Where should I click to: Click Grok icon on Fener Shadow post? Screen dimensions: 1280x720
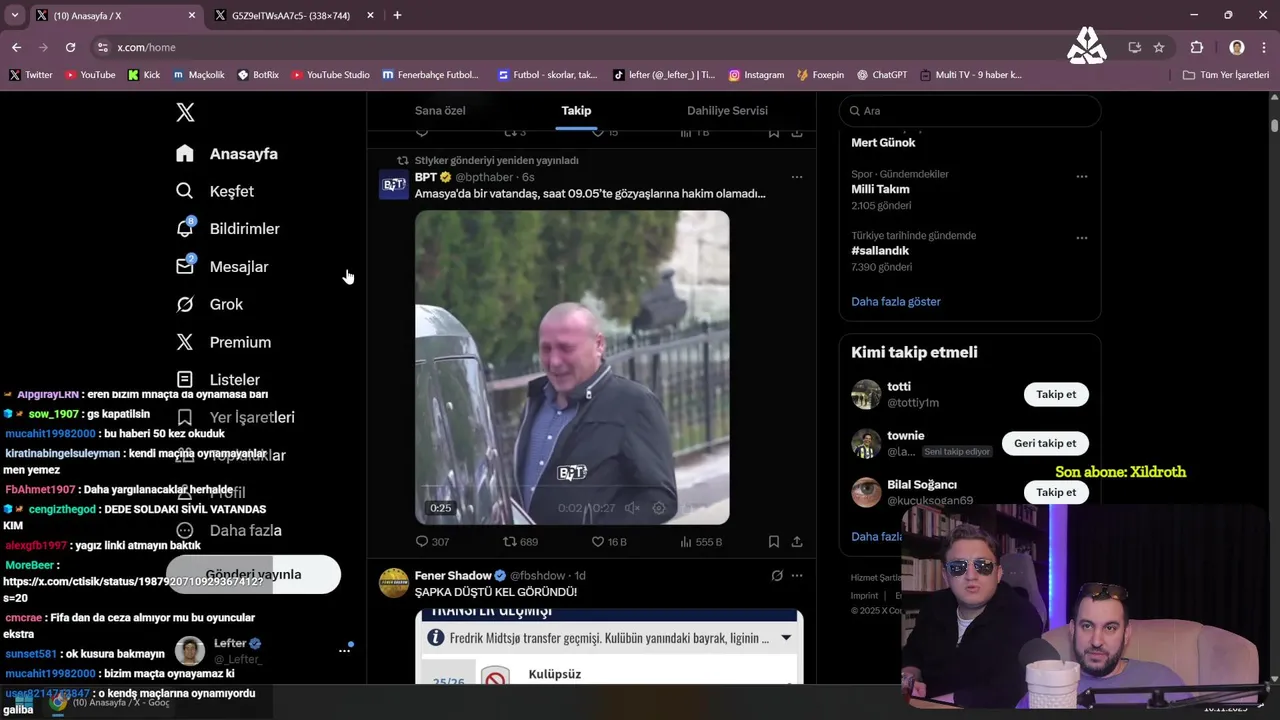(777, 576)
